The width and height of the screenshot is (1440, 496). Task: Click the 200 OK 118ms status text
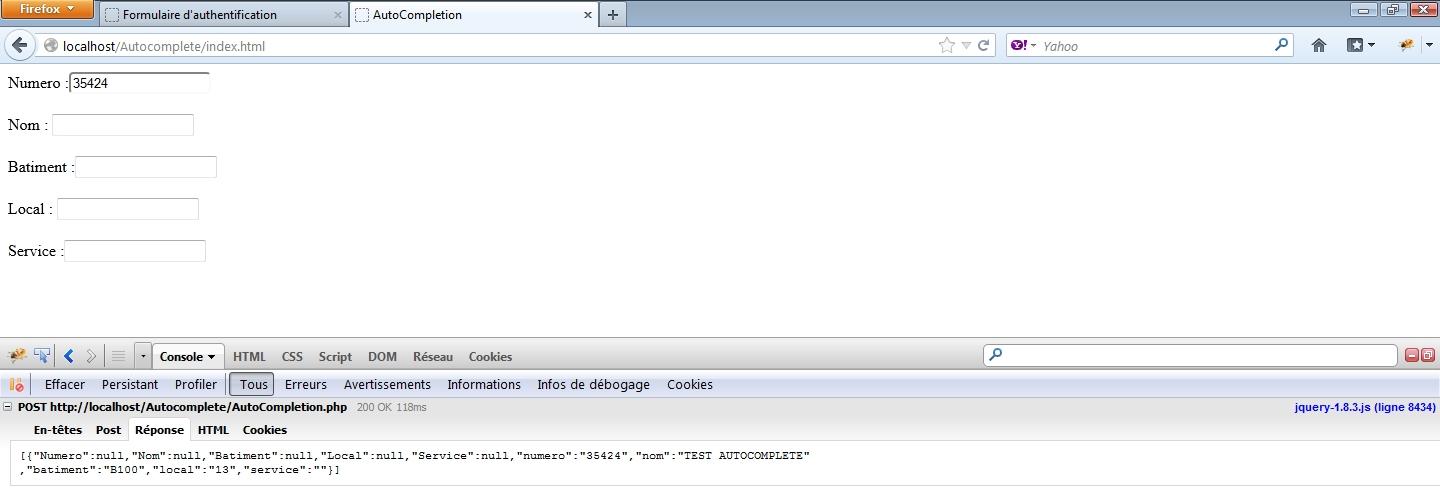point(391,408)
